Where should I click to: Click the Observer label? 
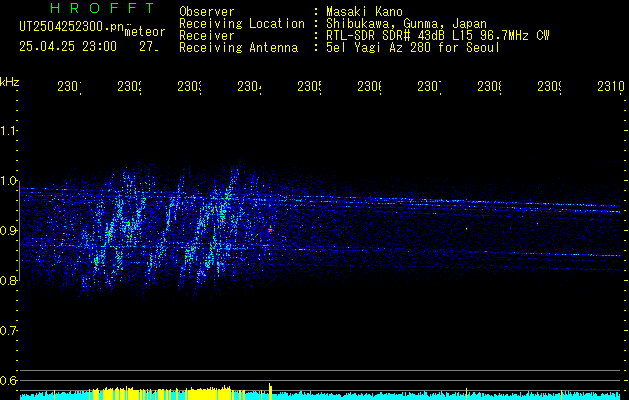click(207, 11)
